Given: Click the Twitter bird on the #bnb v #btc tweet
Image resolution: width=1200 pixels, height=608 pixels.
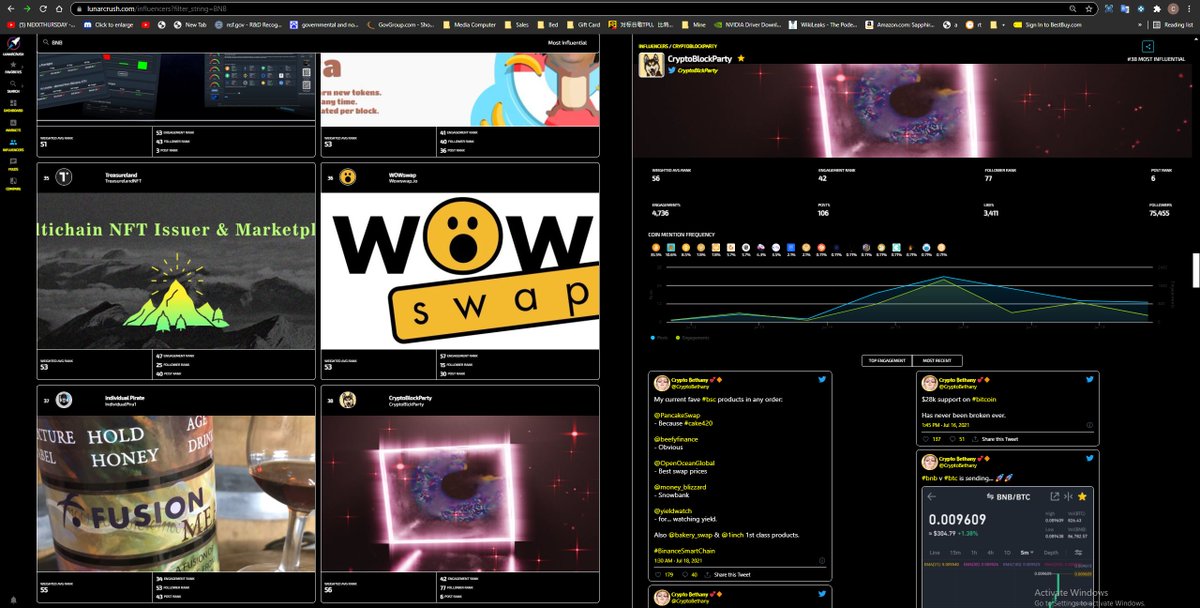Looking at the screenshot, I should click(1090, 459).
